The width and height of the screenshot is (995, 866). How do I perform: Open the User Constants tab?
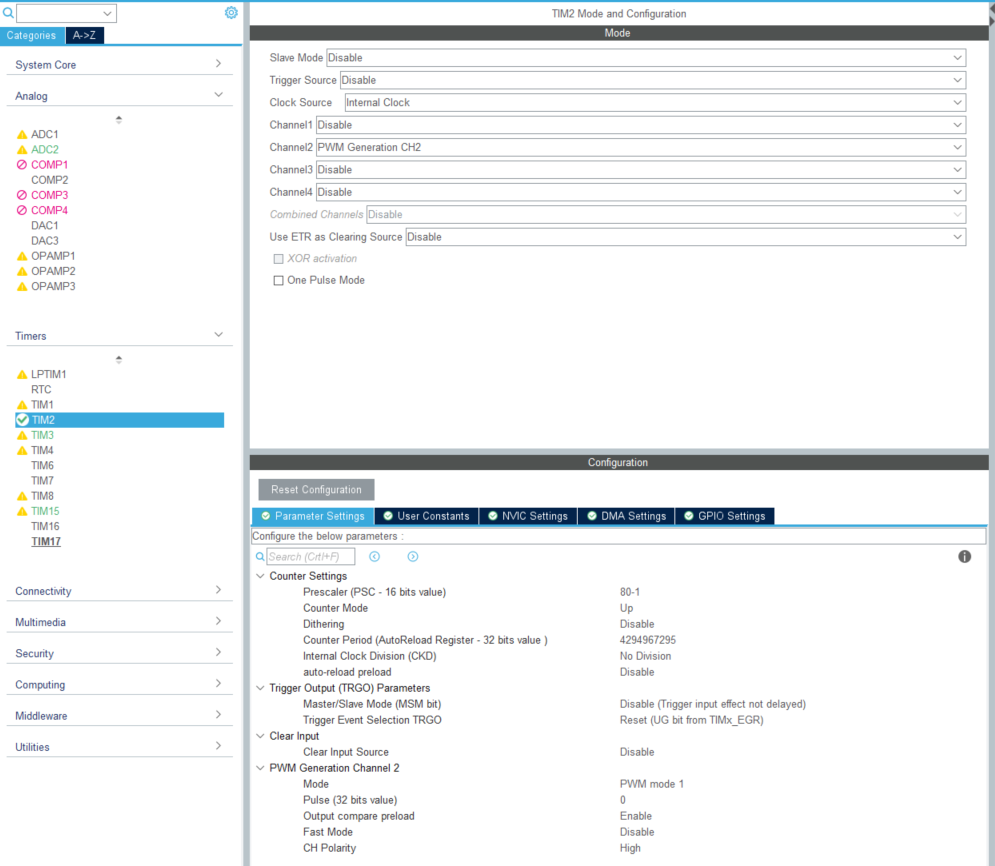(426, 516)
